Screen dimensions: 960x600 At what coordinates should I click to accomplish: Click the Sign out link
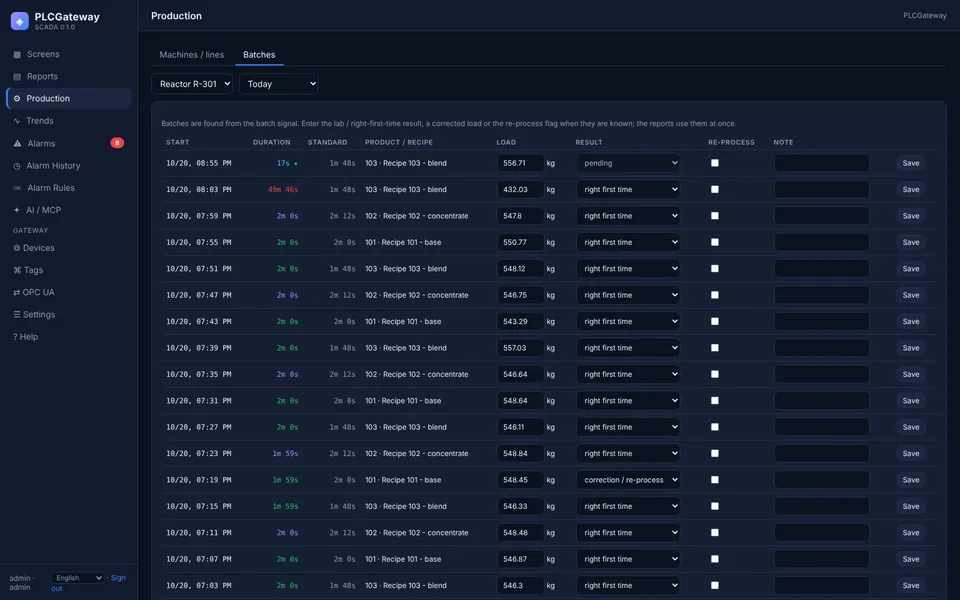click(118, 578)
